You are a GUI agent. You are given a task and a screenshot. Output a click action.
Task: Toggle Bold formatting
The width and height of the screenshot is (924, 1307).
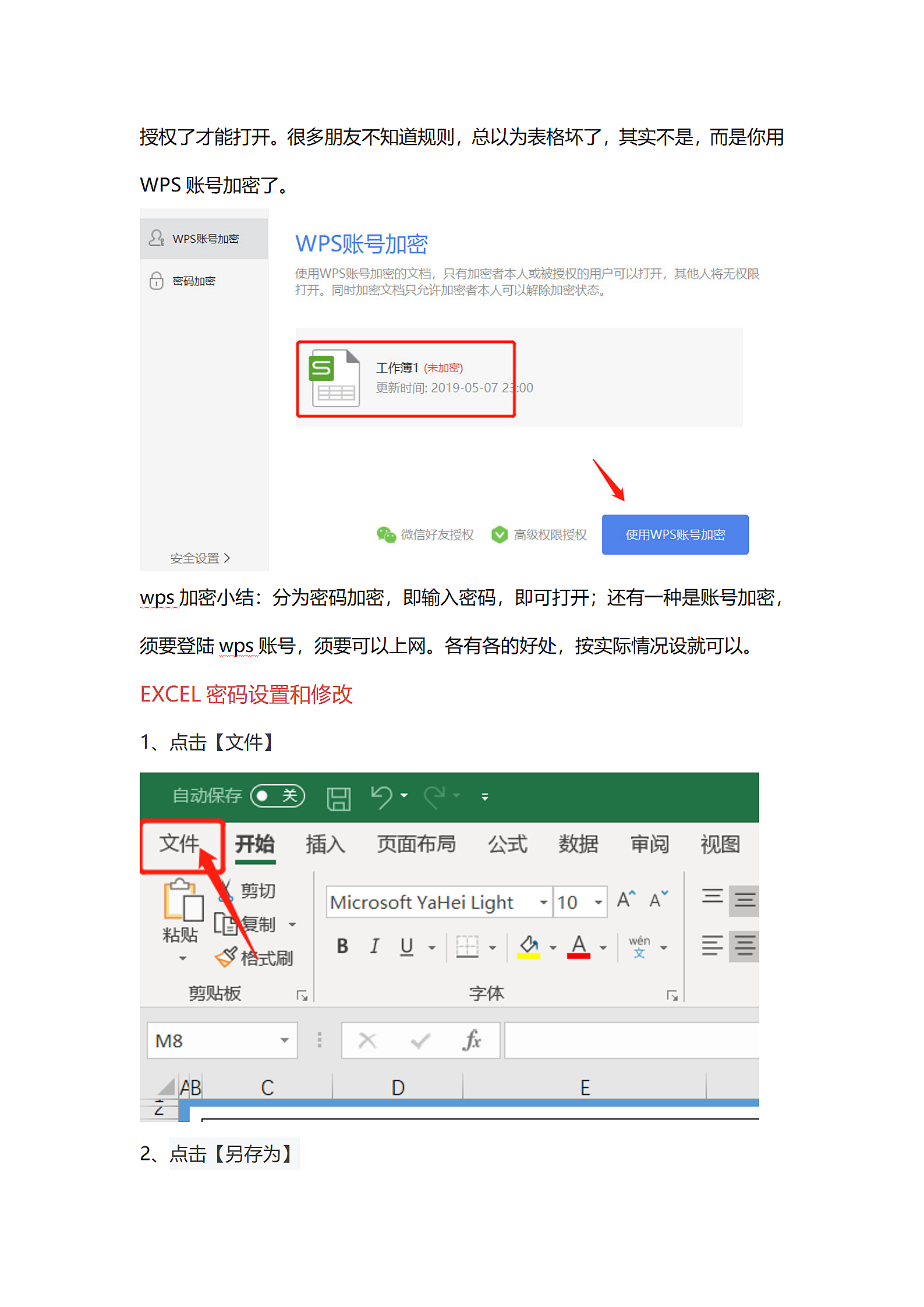342,947
